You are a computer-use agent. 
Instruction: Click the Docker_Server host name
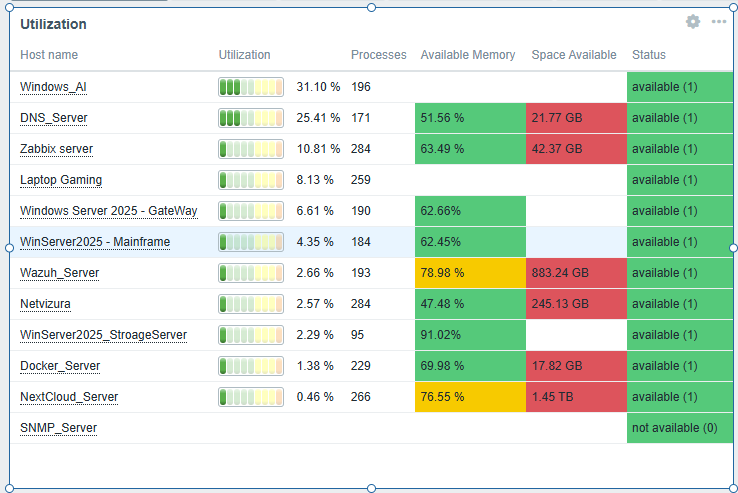pos(60,366)
